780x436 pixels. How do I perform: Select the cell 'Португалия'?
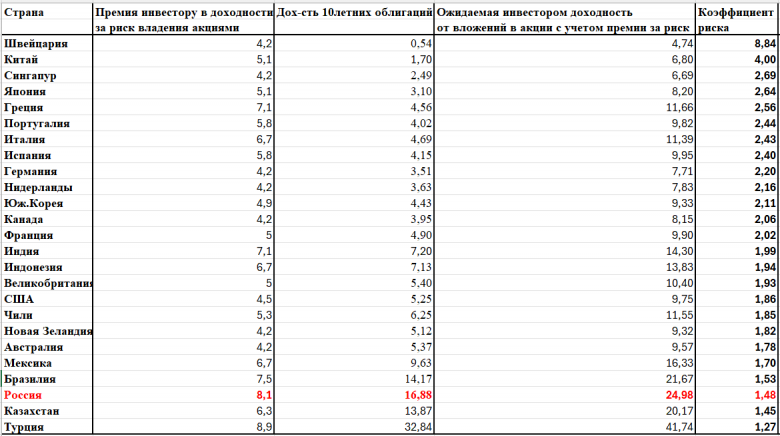37,123
